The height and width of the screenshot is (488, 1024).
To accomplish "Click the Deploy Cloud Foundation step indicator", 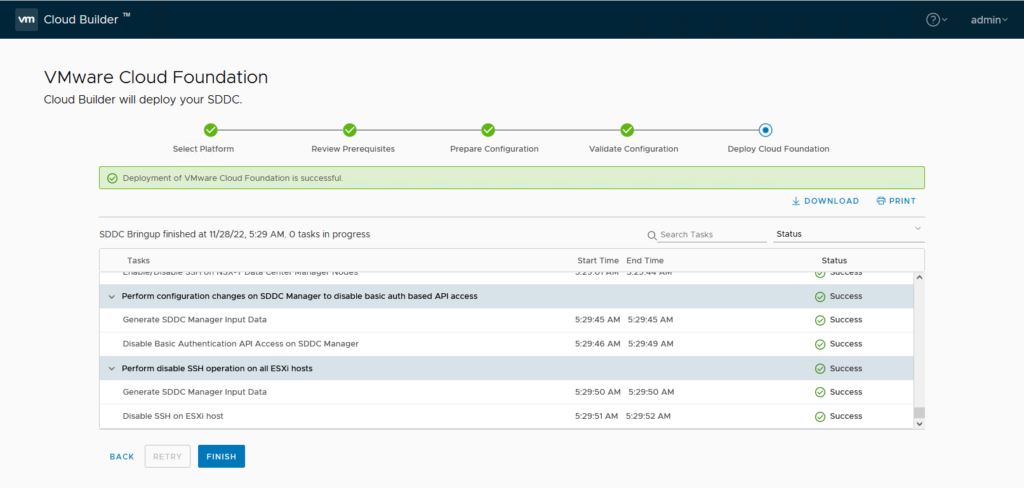I will coord(765,129).
